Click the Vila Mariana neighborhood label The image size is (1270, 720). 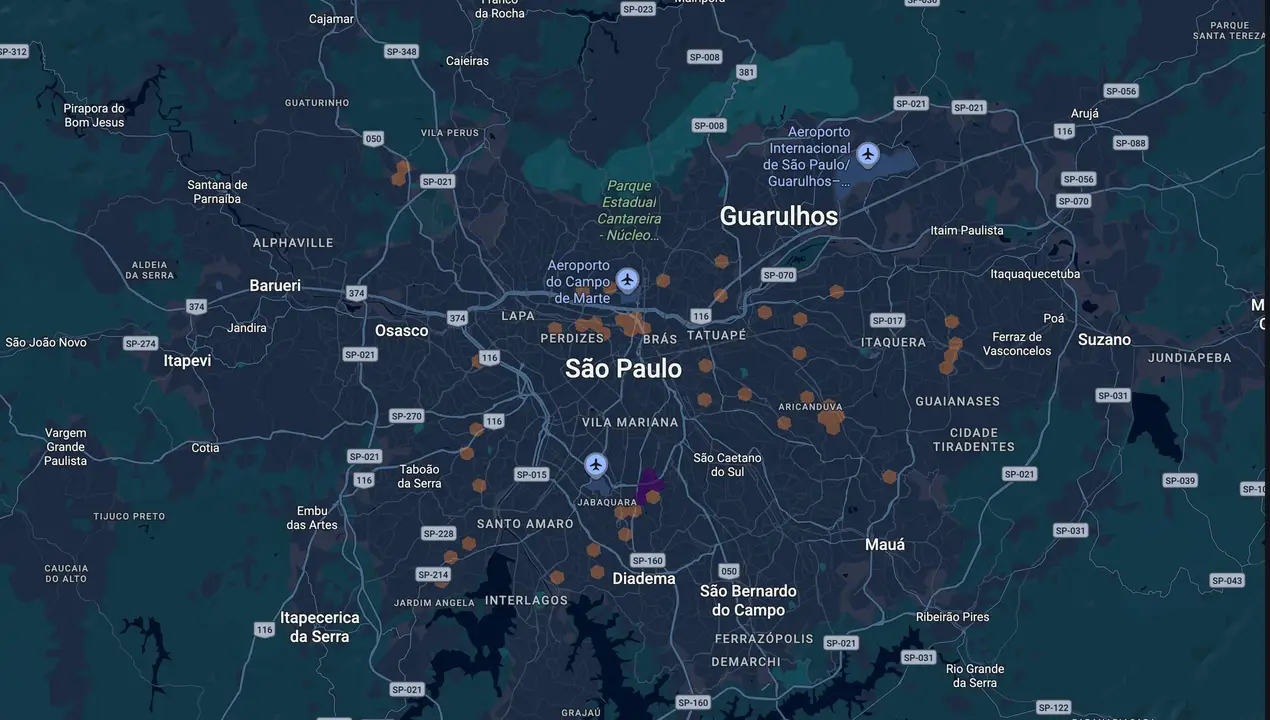click(x=630, y=422)
